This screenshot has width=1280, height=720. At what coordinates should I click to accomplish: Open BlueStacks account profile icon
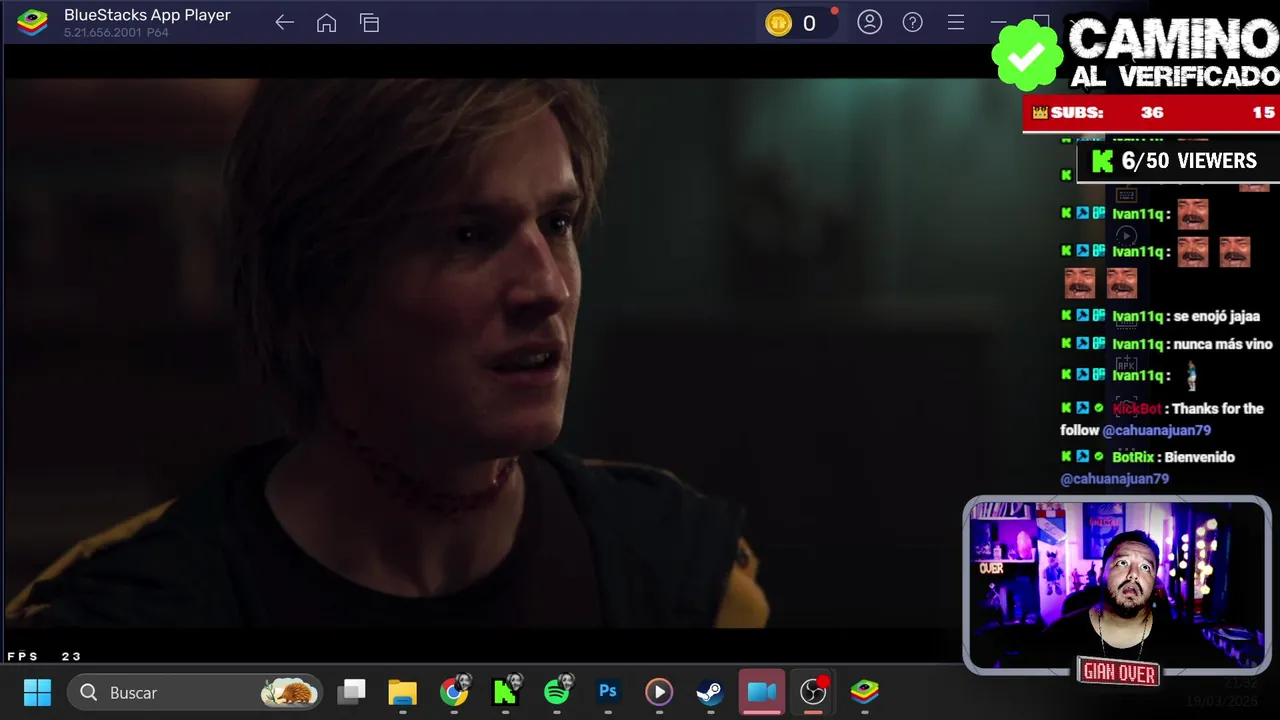click(870, 22)
